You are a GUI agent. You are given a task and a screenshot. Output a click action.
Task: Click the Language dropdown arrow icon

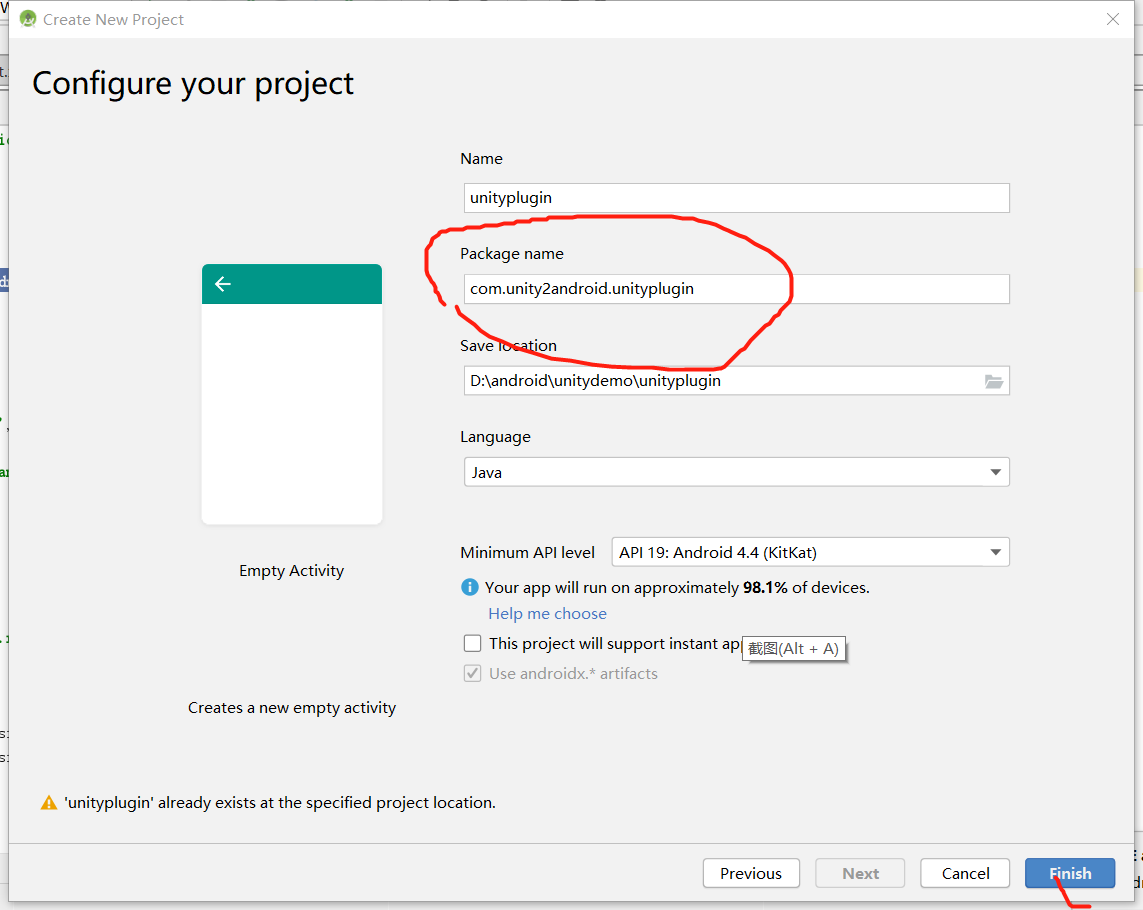click(x=995, y=471)
